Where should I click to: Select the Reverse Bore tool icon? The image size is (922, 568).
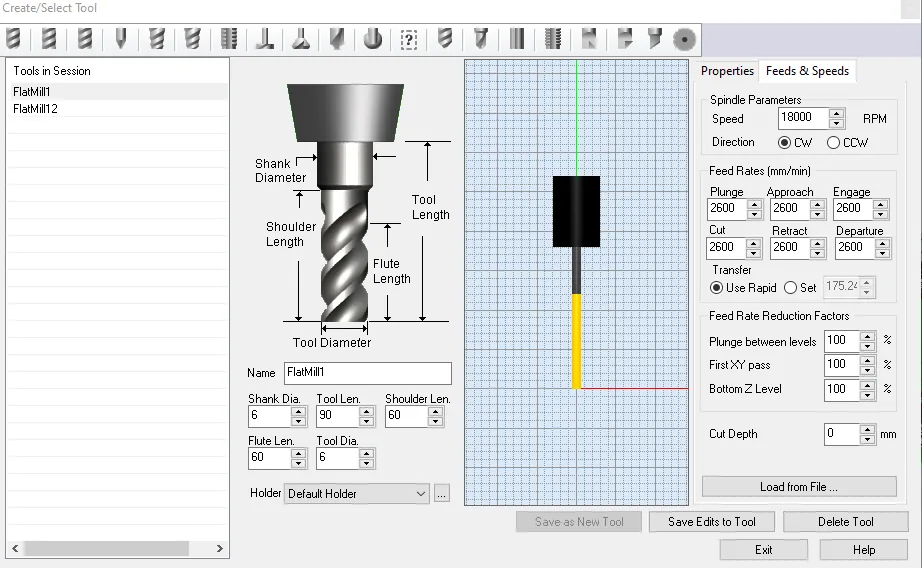pos(624,39)
